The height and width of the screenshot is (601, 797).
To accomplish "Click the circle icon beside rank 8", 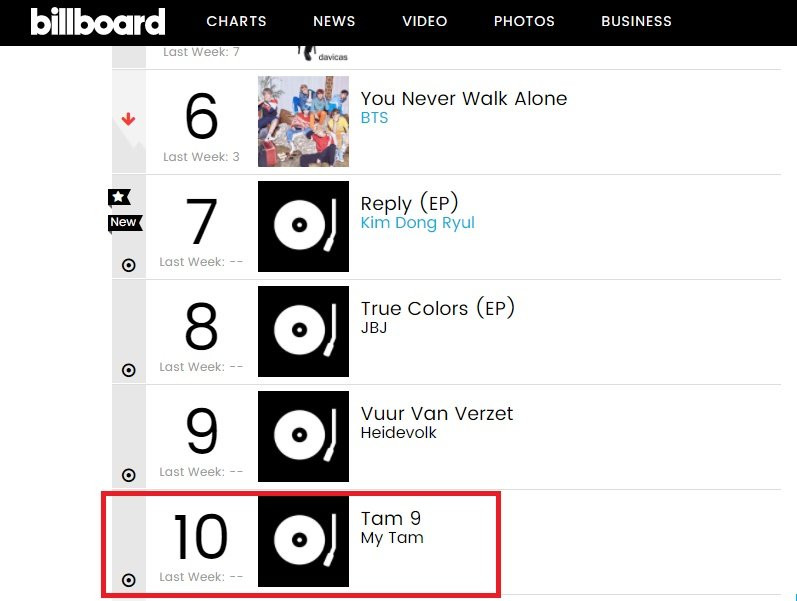I will 128,370.
